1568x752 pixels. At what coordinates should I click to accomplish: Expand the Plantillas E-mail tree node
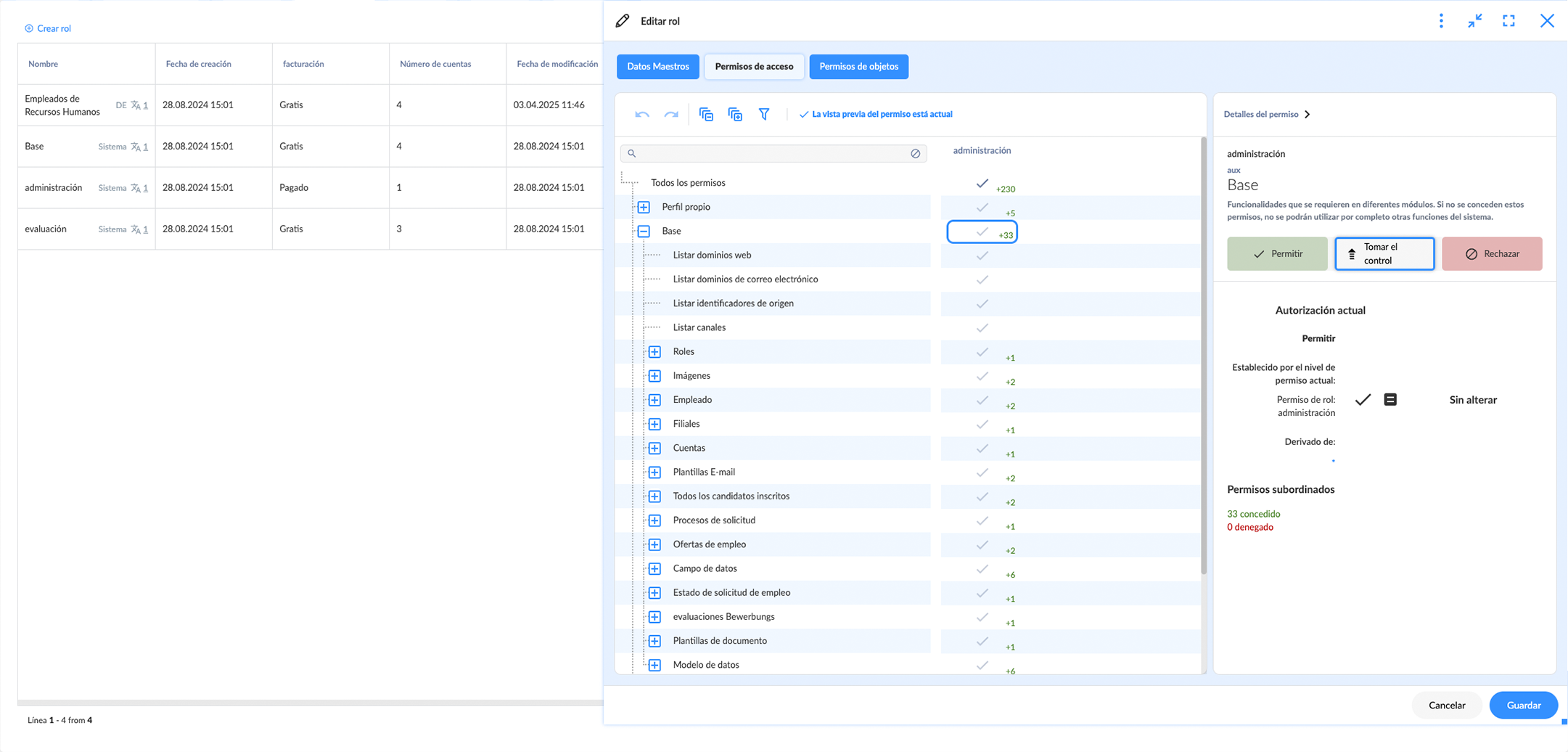pos(654,473)
